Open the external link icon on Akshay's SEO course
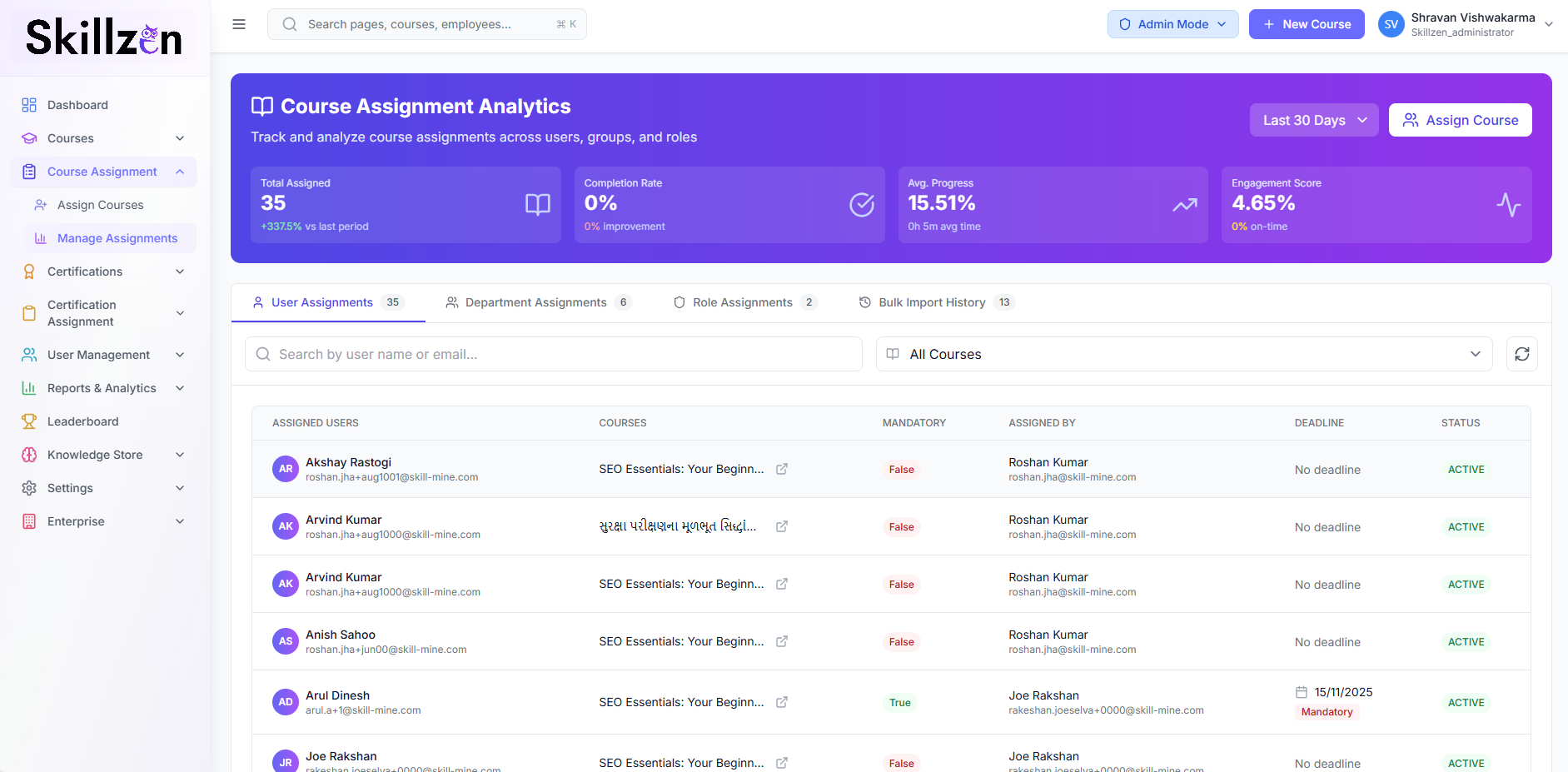This screenshot has height=772, width=1568. point(782,469)
